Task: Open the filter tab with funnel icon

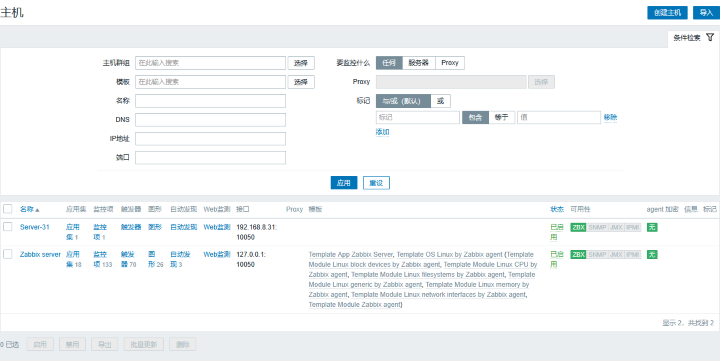Action: point(693,38)
